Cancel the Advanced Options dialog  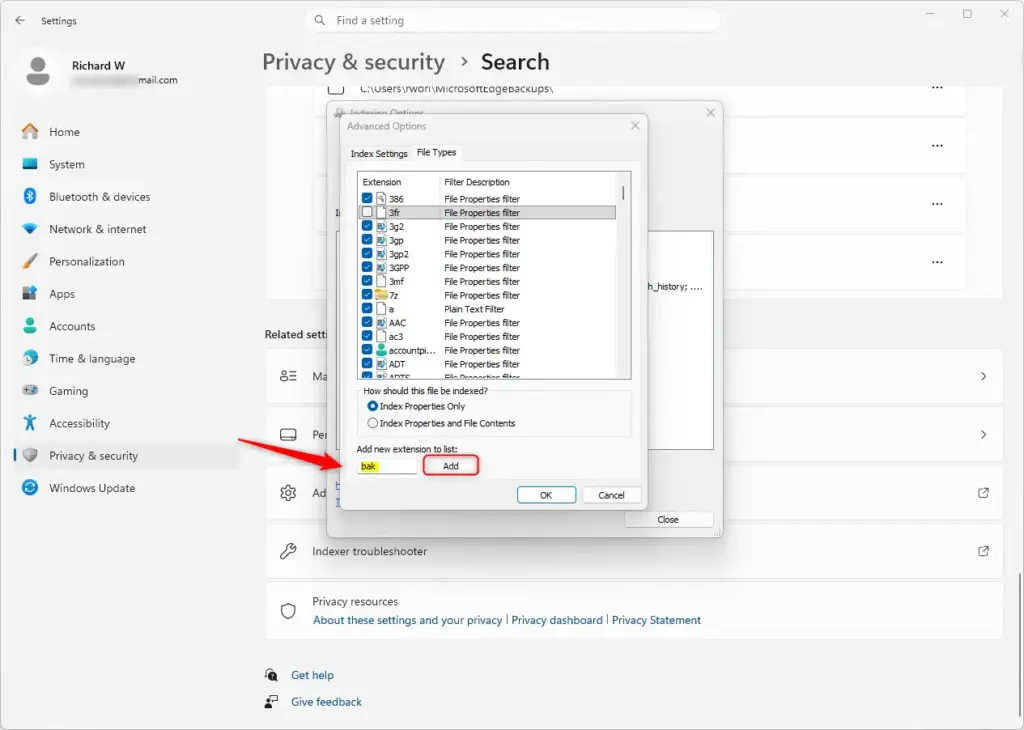point(611,495)
